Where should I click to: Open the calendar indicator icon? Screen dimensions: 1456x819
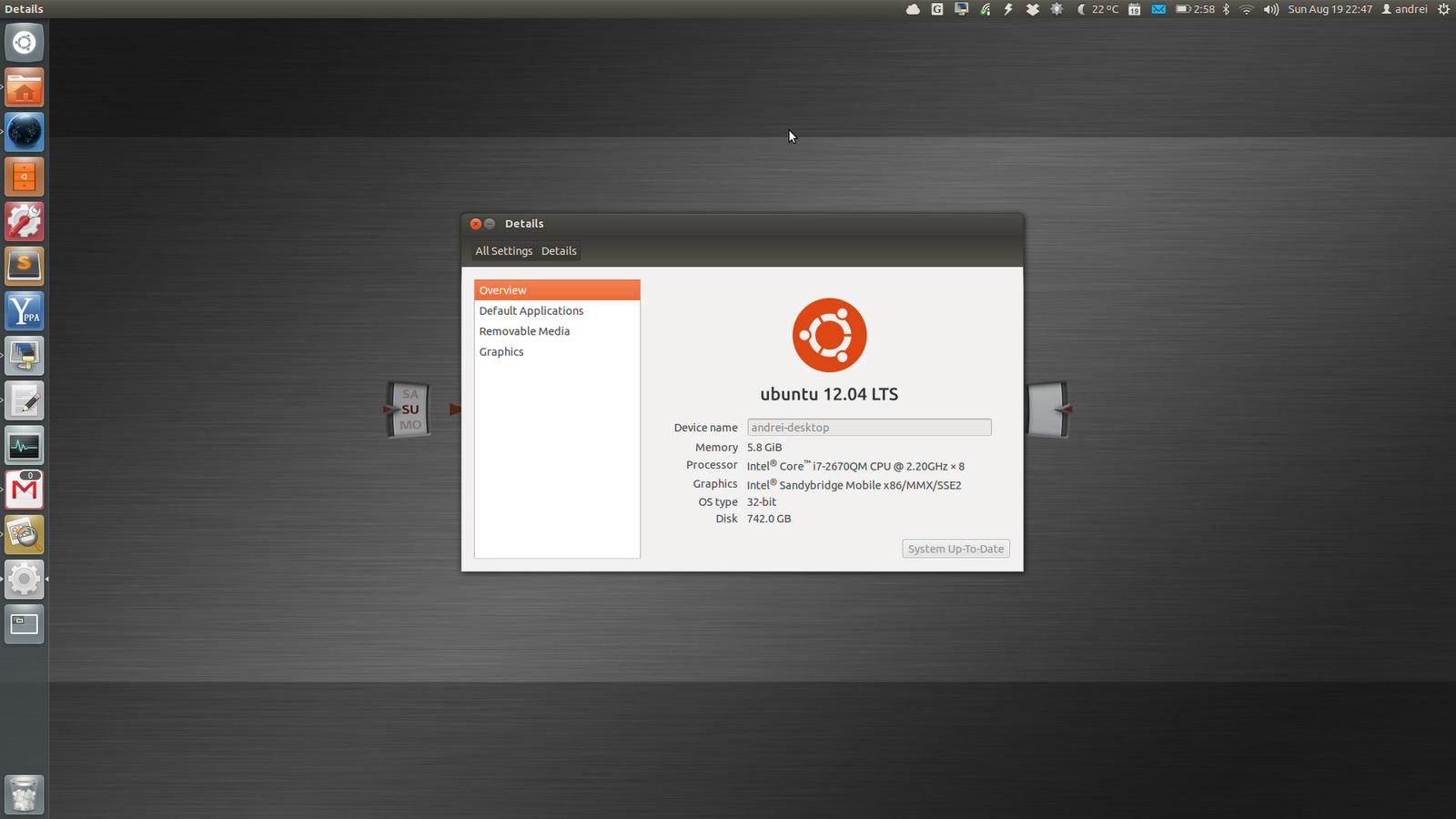coord(1135,9)
